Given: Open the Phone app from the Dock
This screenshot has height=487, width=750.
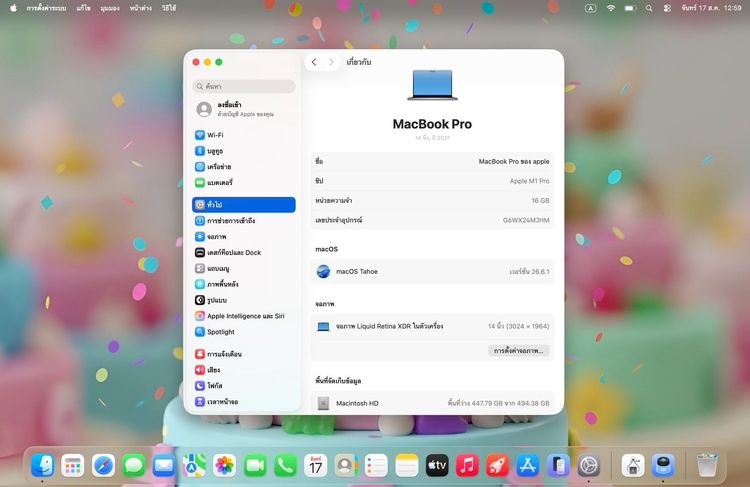Looking at the screenshot, I should click(286, 465).
